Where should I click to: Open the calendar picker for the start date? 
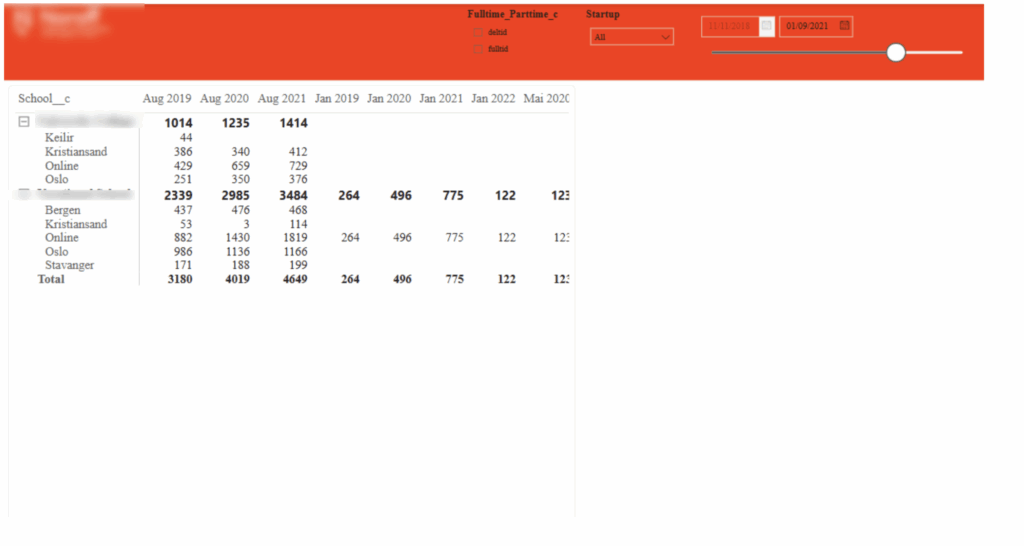click(x=766, y=26)
